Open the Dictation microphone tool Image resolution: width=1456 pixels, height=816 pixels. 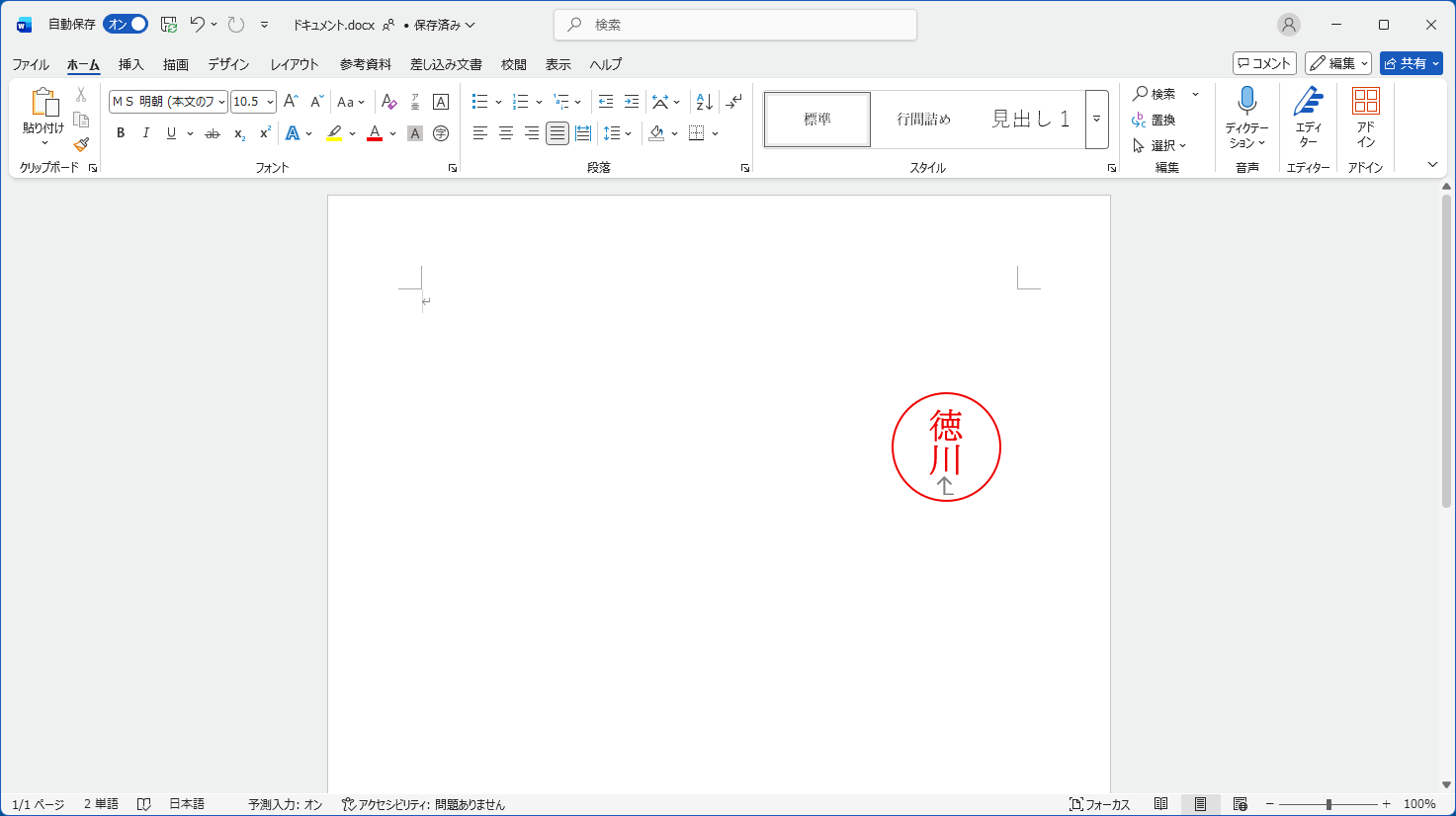coord(1246,102)
